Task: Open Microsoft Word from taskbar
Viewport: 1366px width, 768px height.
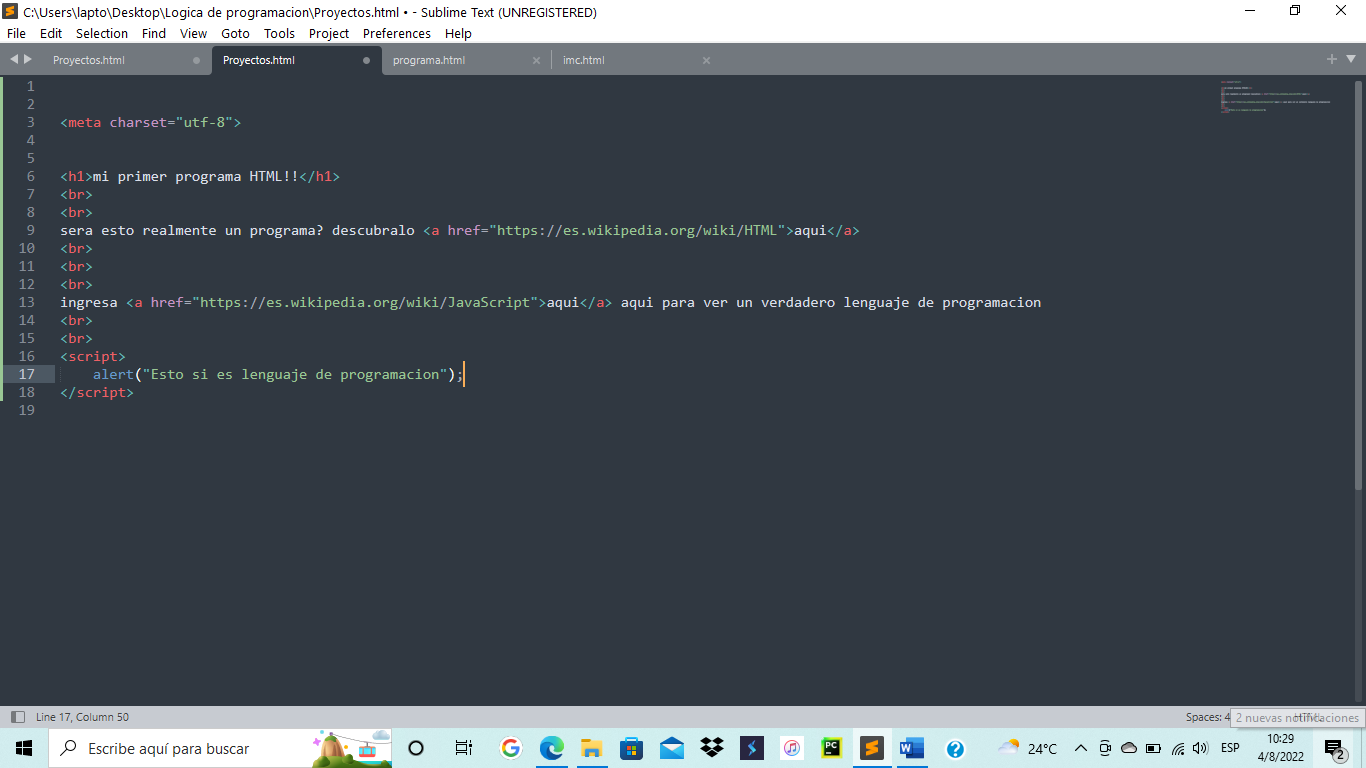Action: (911, 748)
